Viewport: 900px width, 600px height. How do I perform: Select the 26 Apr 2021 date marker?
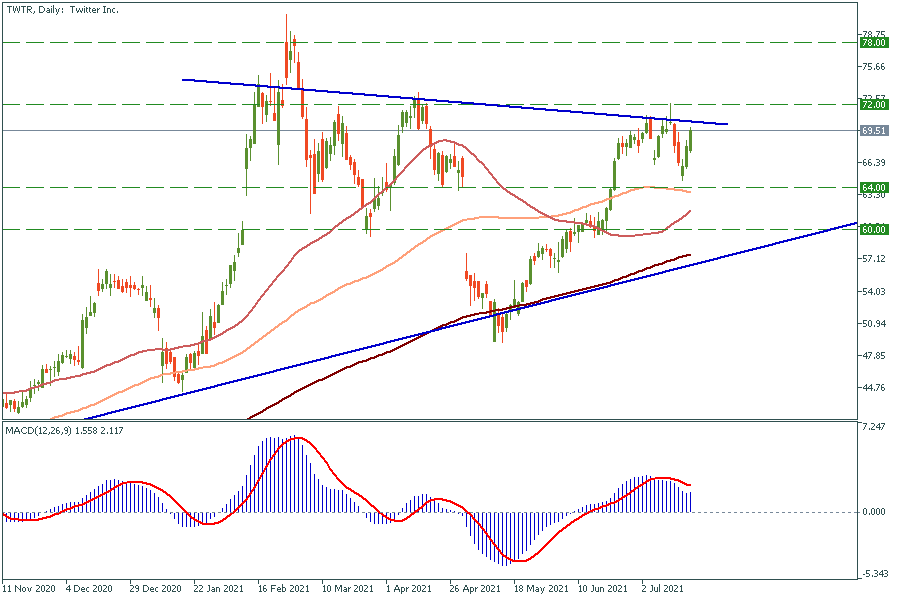coord(475,589)
